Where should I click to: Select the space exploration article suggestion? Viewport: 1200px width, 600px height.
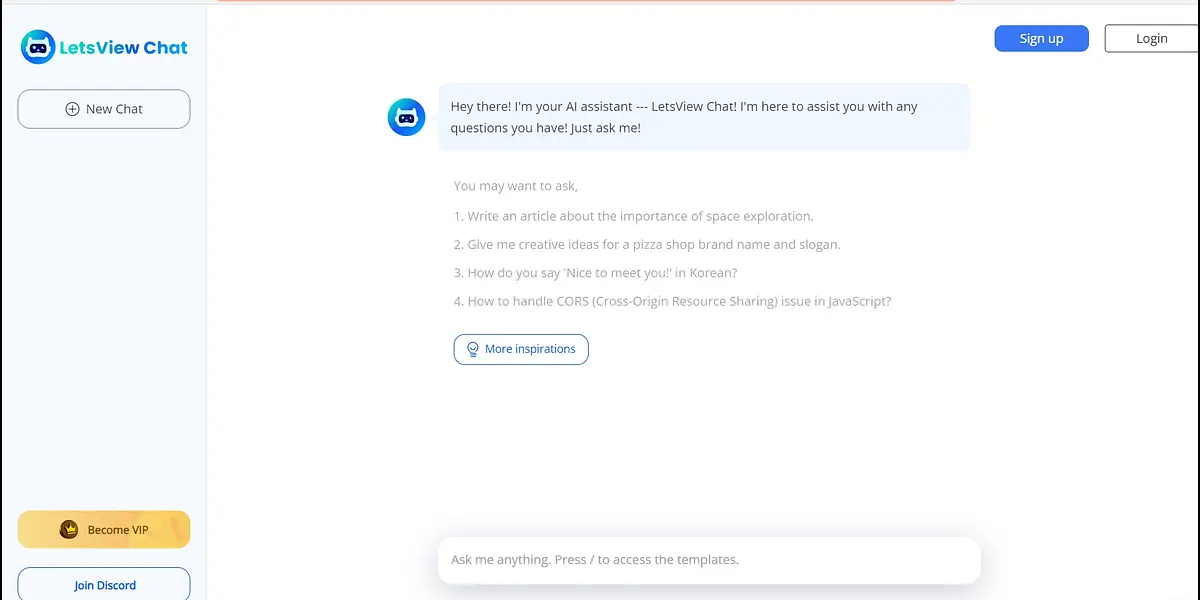[633, 216]
